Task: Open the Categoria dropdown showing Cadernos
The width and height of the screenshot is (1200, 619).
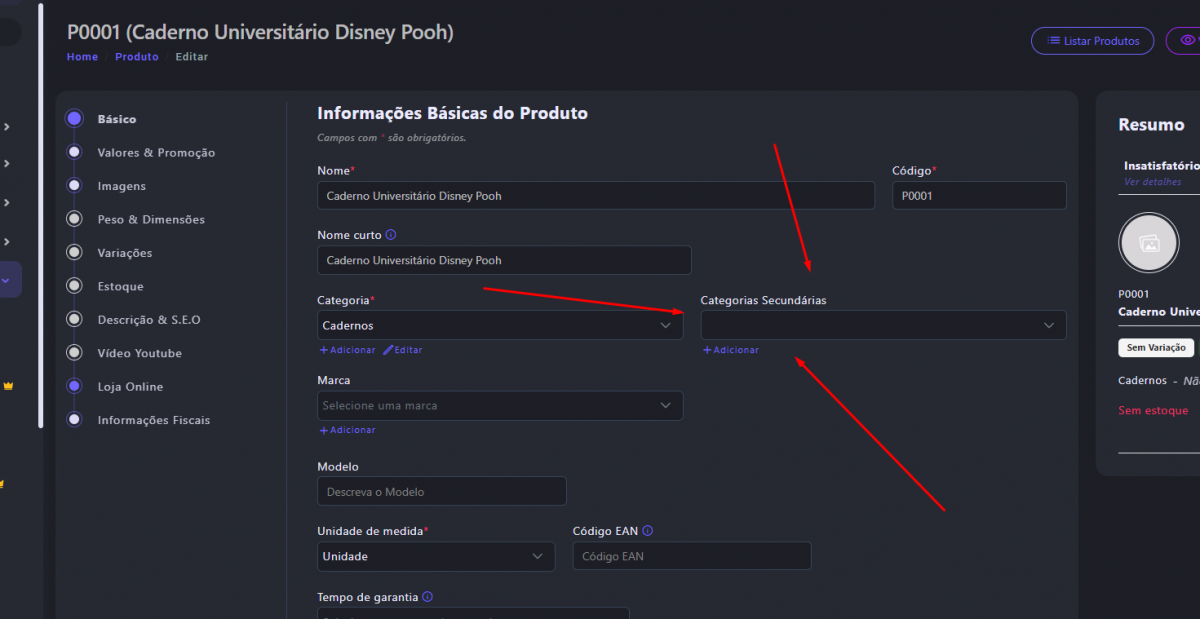Action: click(x=499, y=325)
